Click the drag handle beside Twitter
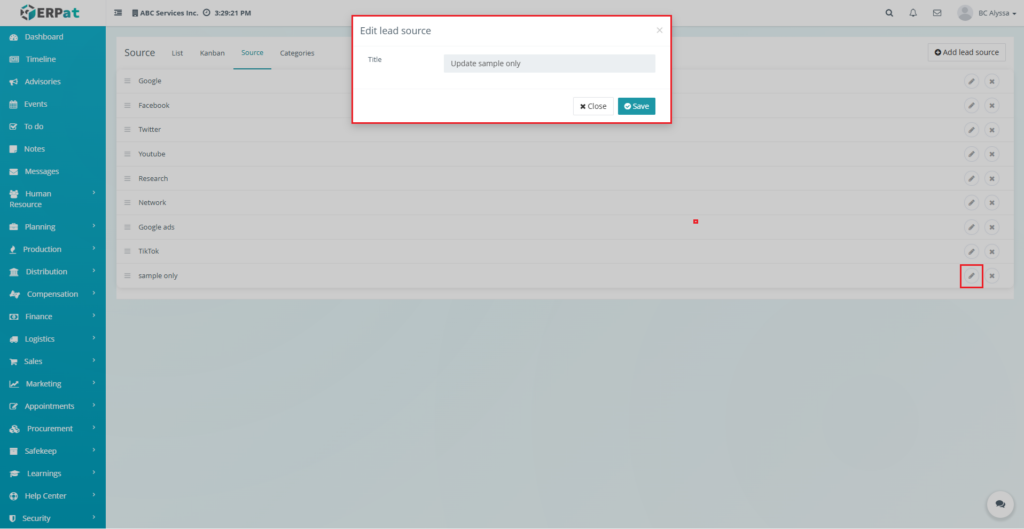Screen dimensions: 1024x529 click(x=128, y=130)
